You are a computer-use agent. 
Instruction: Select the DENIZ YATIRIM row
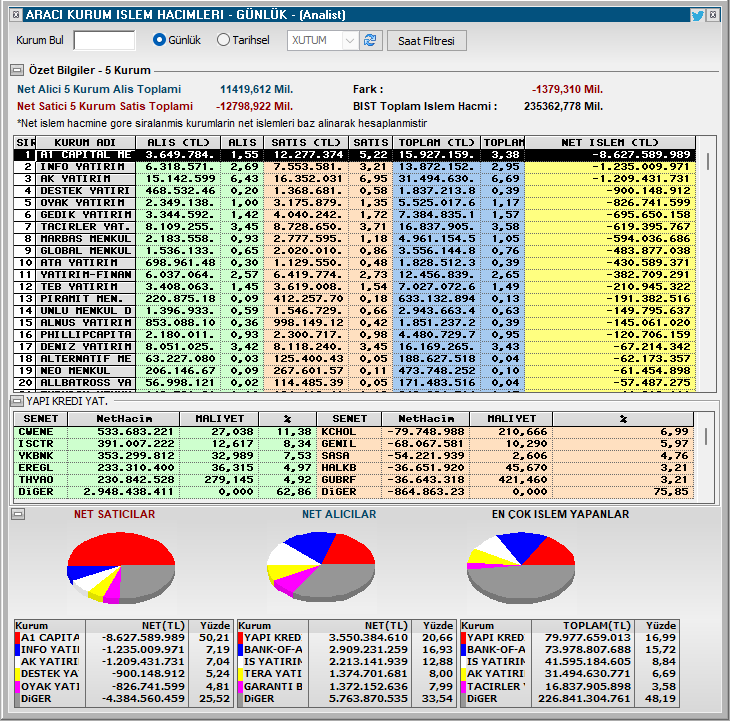pos(355,347)
